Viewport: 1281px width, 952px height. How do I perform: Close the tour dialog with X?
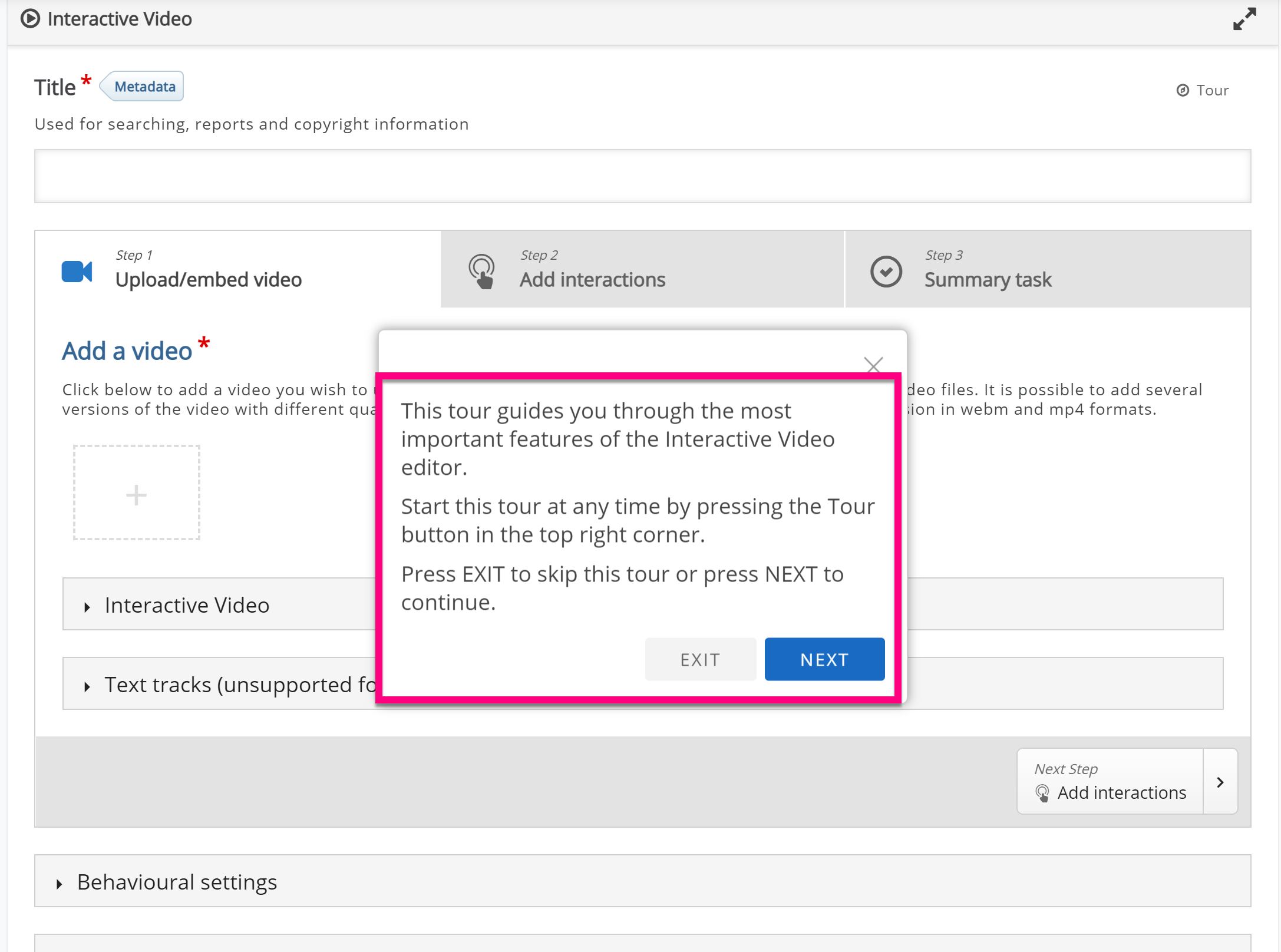pos(873,365)
